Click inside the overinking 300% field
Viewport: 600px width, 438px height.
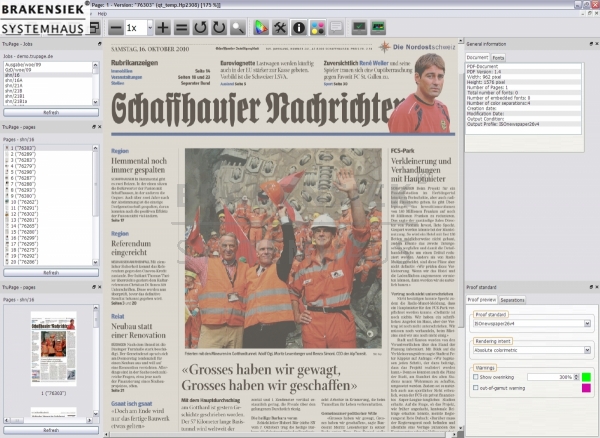[x=550, y=377]
